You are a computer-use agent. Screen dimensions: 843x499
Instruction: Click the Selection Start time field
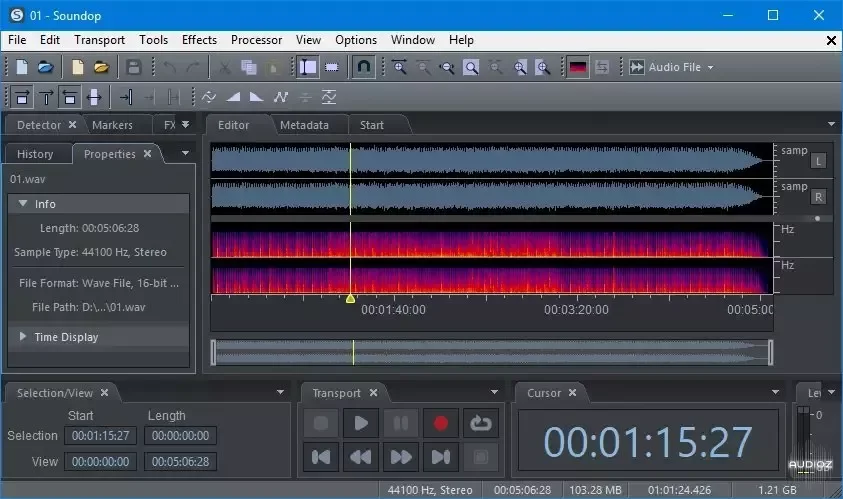click(x=101, y=436)
